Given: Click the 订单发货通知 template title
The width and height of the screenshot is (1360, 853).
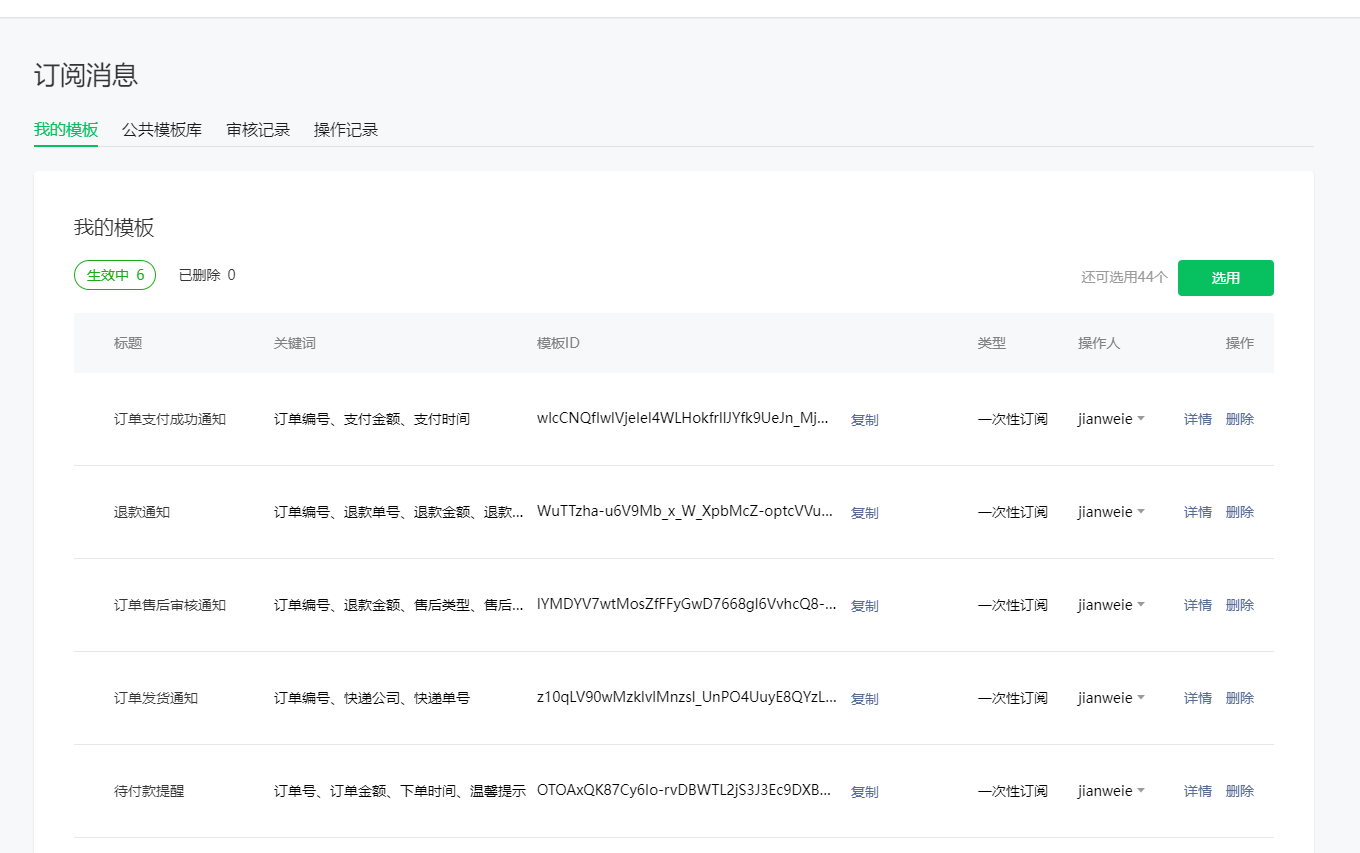Looking at the screenshot, I should click(x=156, y=698).
